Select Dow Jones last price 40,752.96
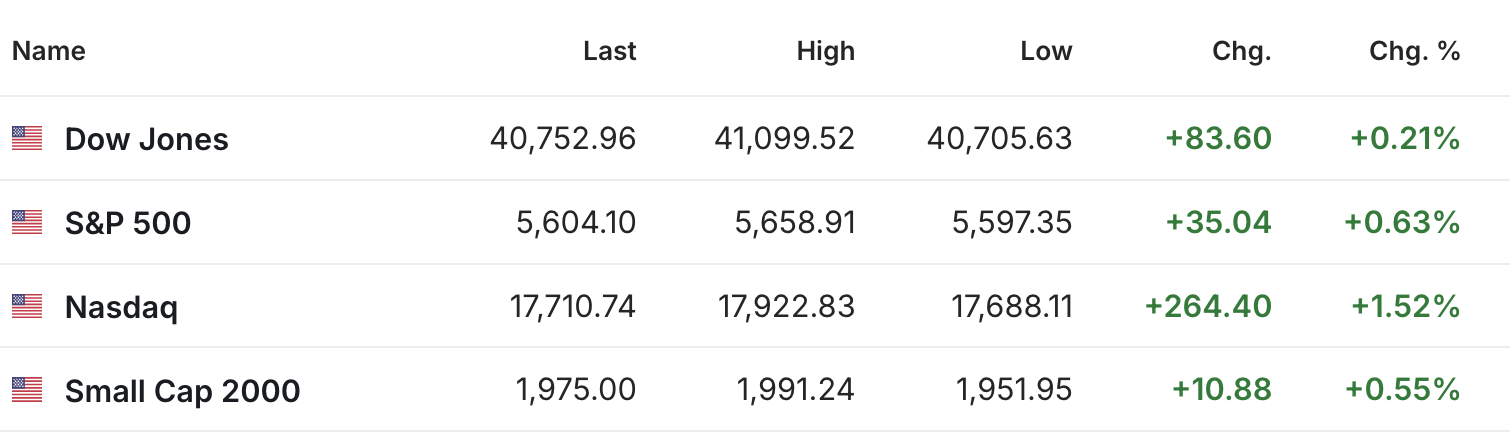The width and height of the screenshot is (1510, 432). click(x=563, y=138)
